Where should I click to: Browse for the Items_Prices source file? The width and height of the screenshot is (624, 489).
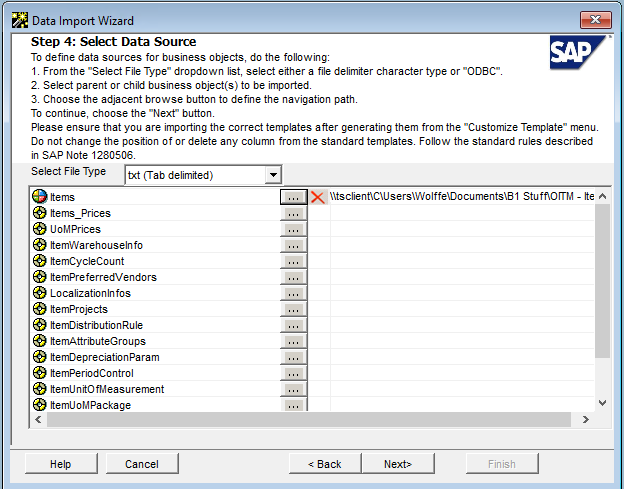(293, 214)
